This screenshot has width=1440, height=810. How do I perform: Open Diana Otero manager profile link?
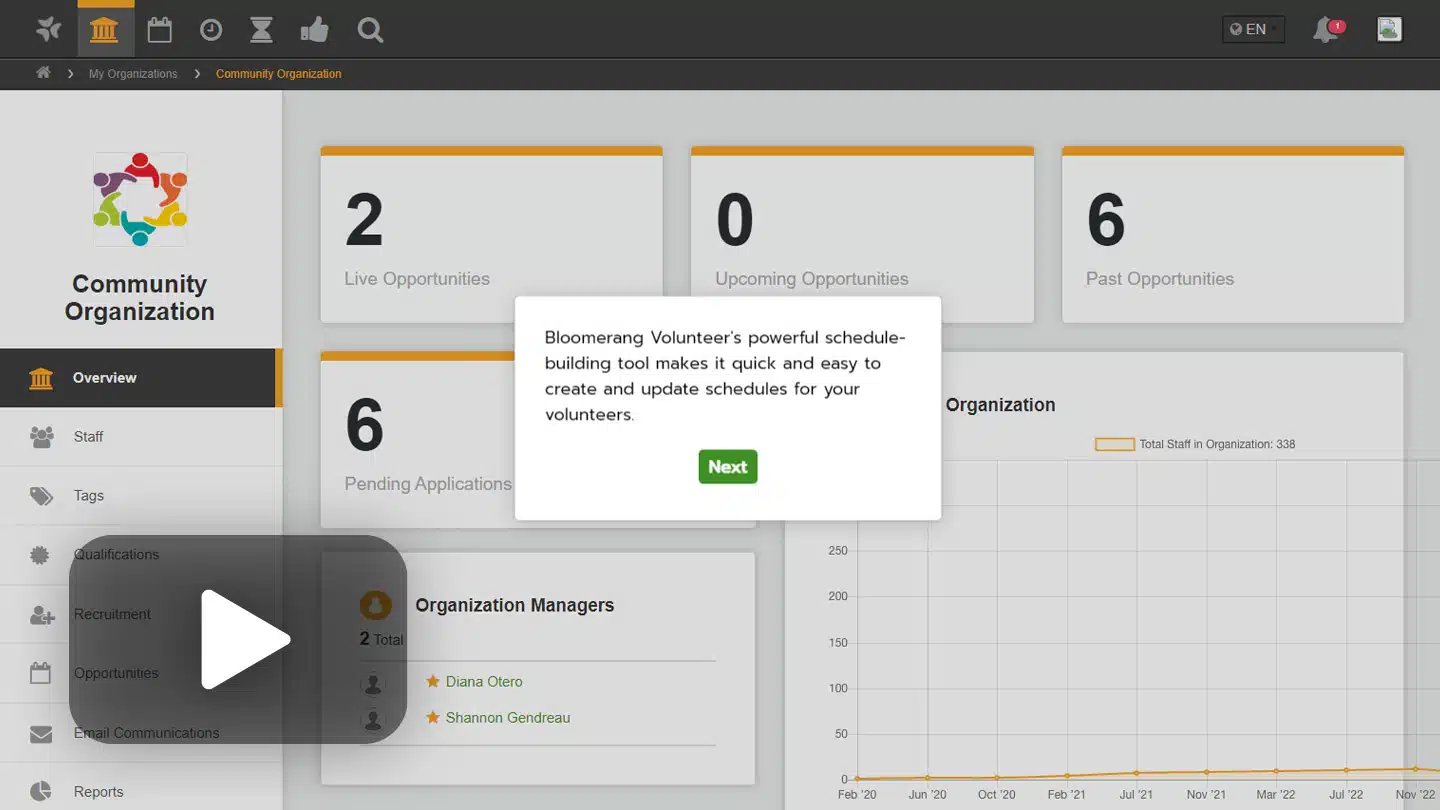tap(484, 682)
